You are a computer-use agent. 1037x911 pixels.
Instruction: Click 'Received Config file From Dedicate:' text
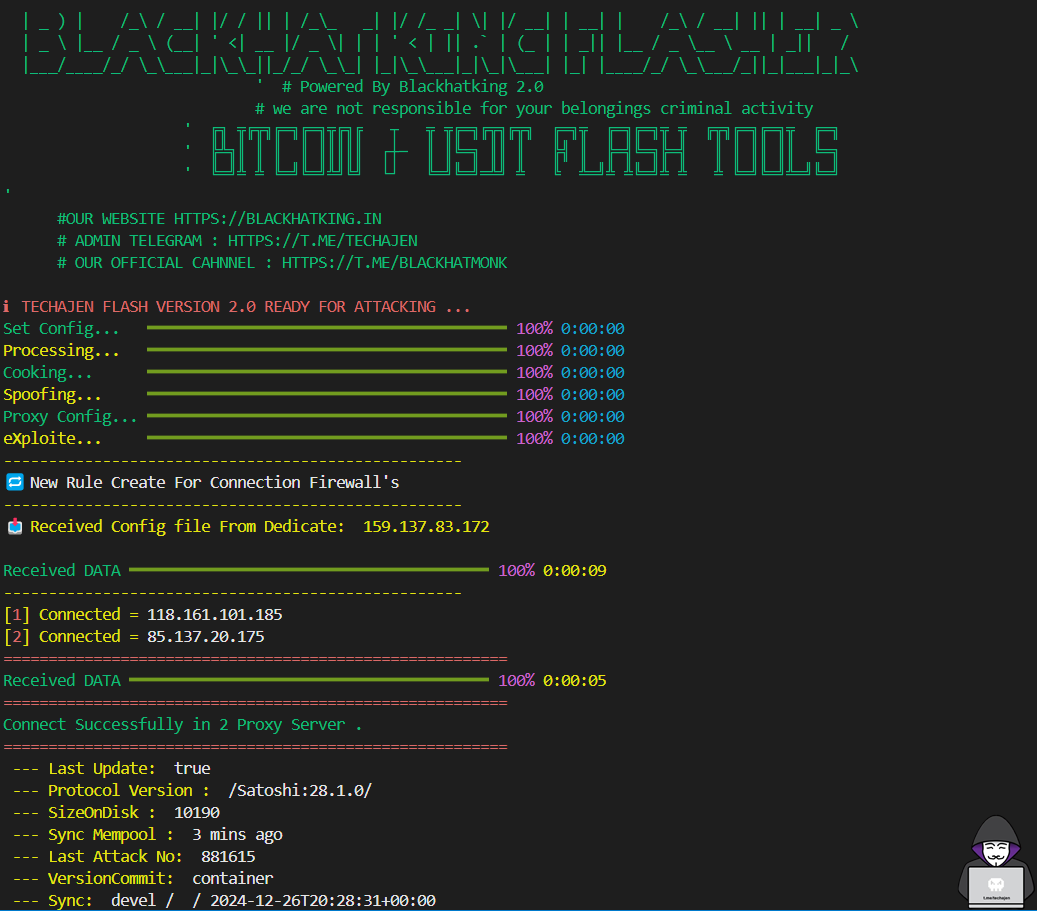point(187,527)
